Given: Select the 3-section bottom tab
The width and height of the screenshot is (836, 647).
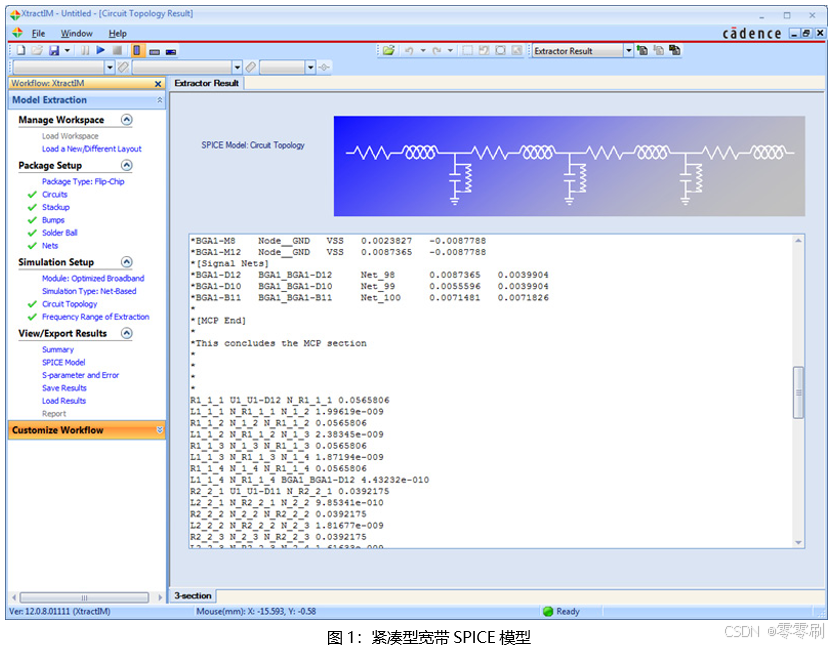Looking at the screenshot, I should pyautogui.click(x=193, y=595).
